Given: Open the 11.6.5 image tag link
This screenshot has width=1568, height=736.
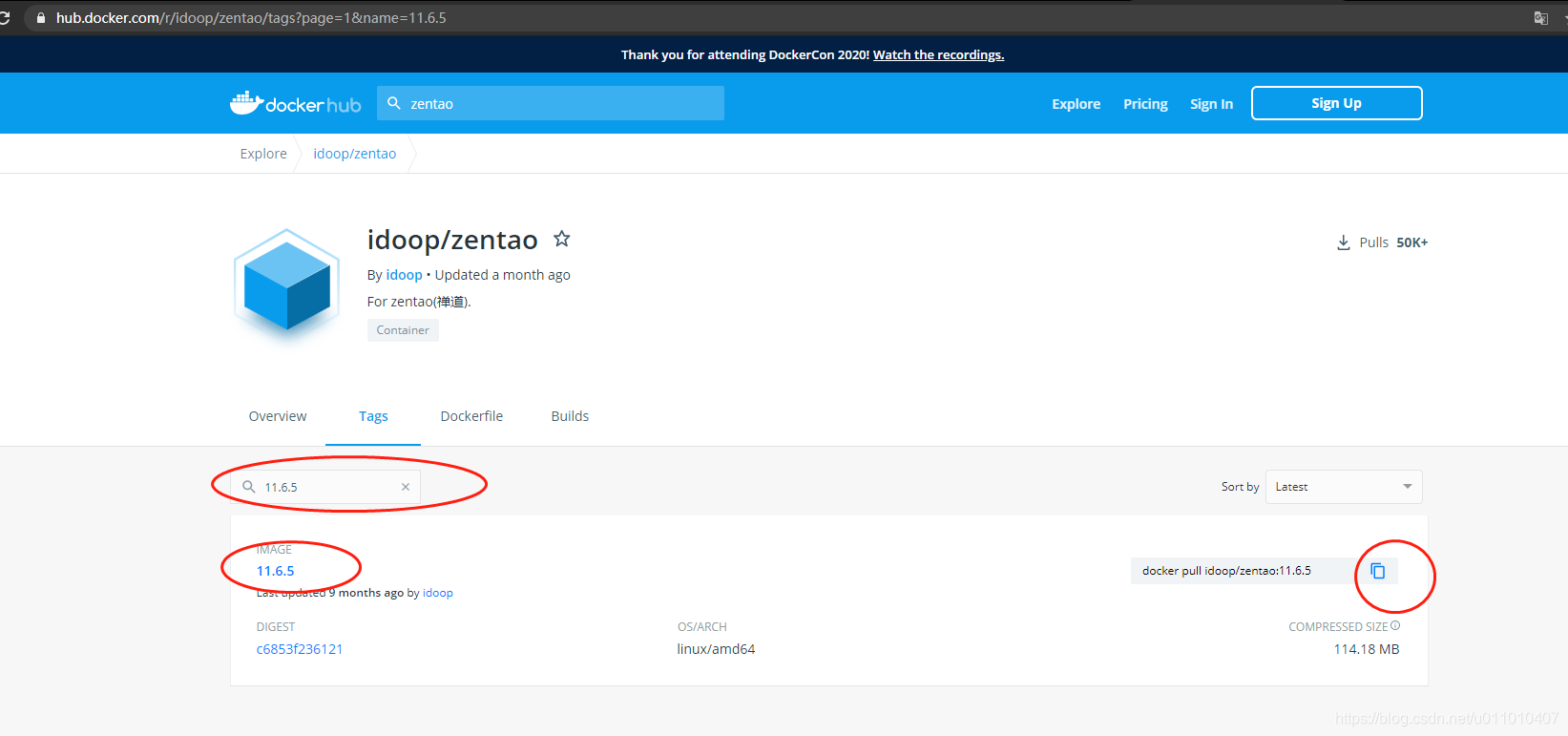Looking at the screenshot, I should click(x=276, y=571).
